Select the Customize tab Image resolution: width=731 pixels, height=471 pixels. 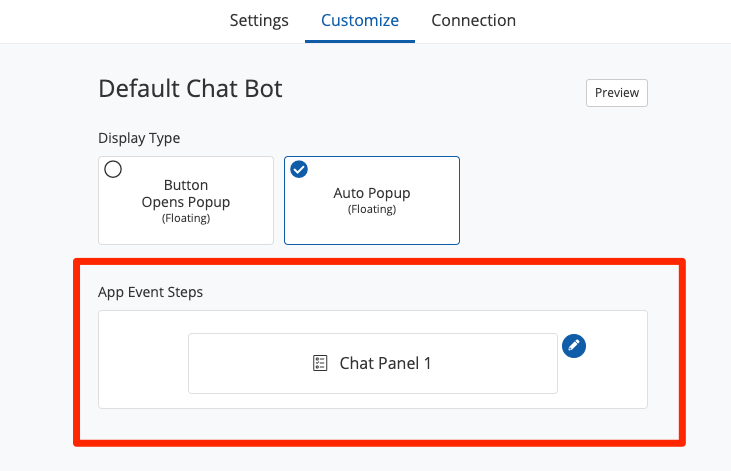tap(360, 20)
